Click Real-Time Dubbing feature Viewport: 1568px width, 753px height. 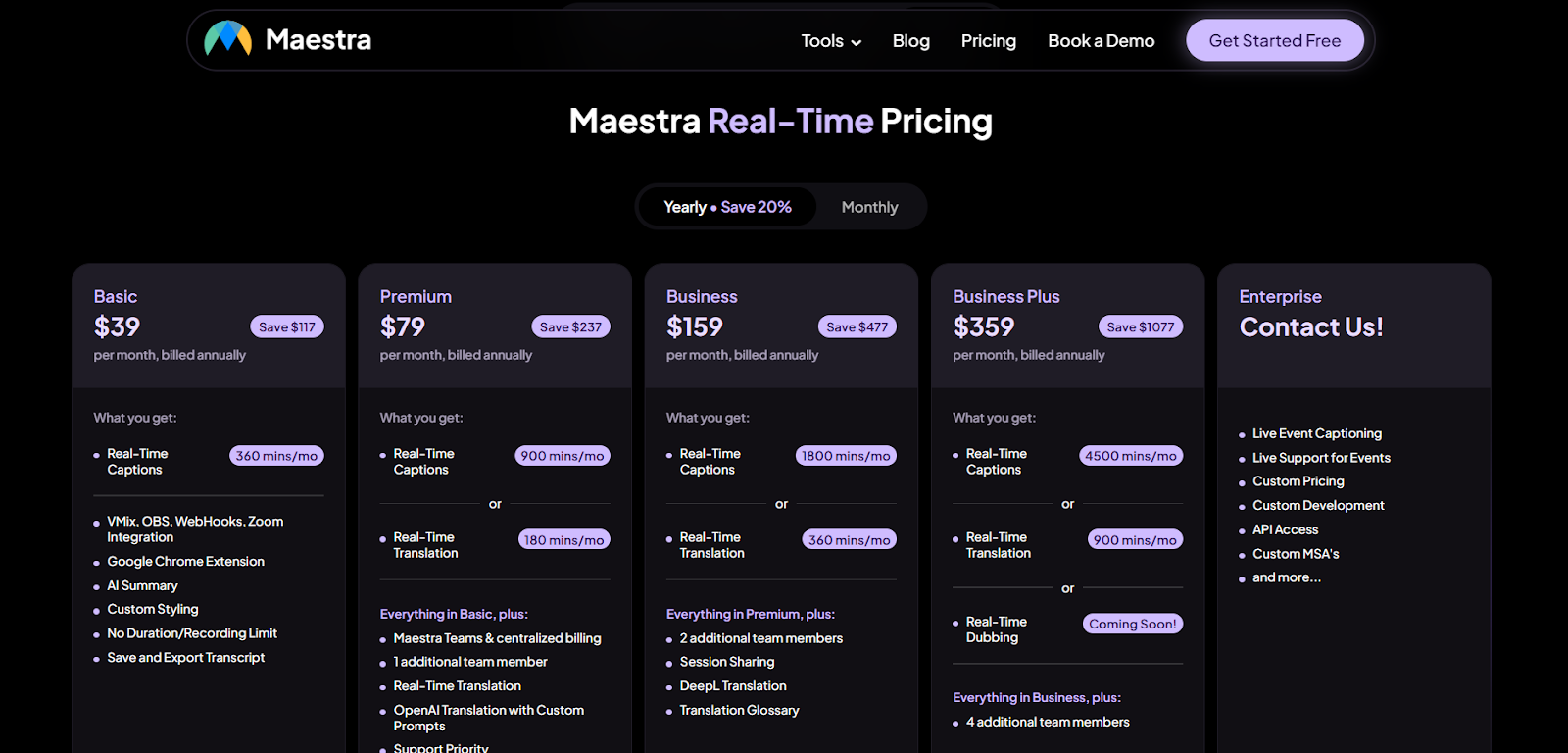(x=997, y=629)
